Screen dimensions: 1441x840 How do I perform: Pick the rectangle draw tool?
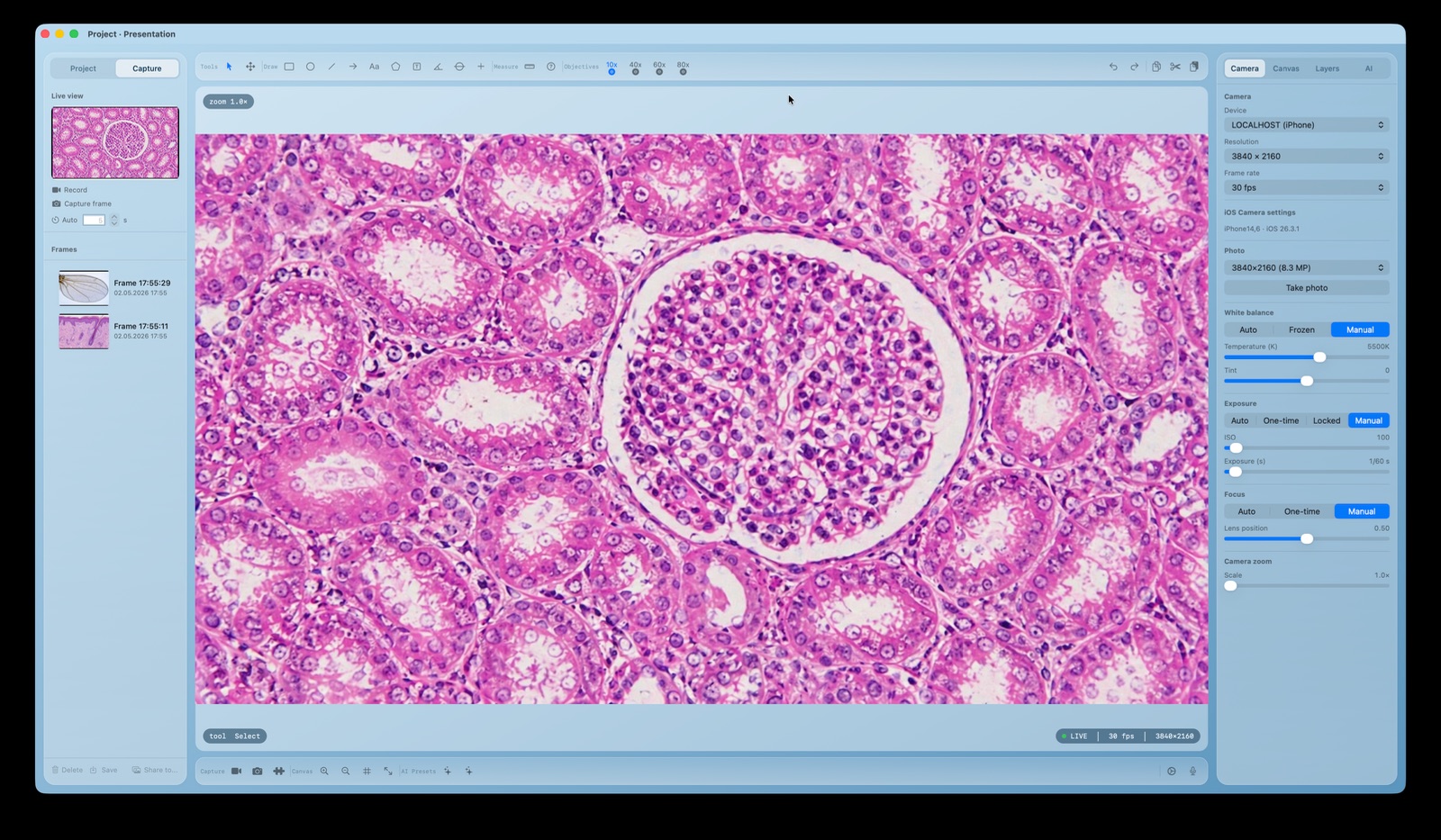tap(289, 67)
